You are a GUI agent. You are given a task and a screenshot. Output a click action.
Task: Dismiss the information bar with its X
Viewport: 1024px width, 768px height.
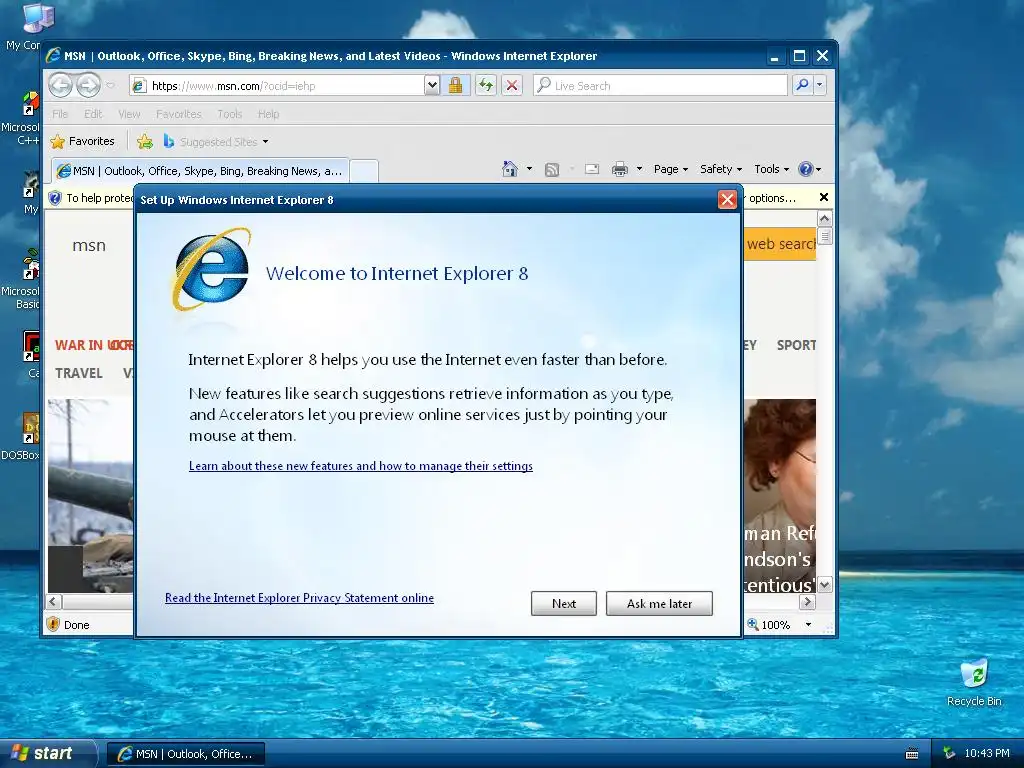(x=824, y=197)
